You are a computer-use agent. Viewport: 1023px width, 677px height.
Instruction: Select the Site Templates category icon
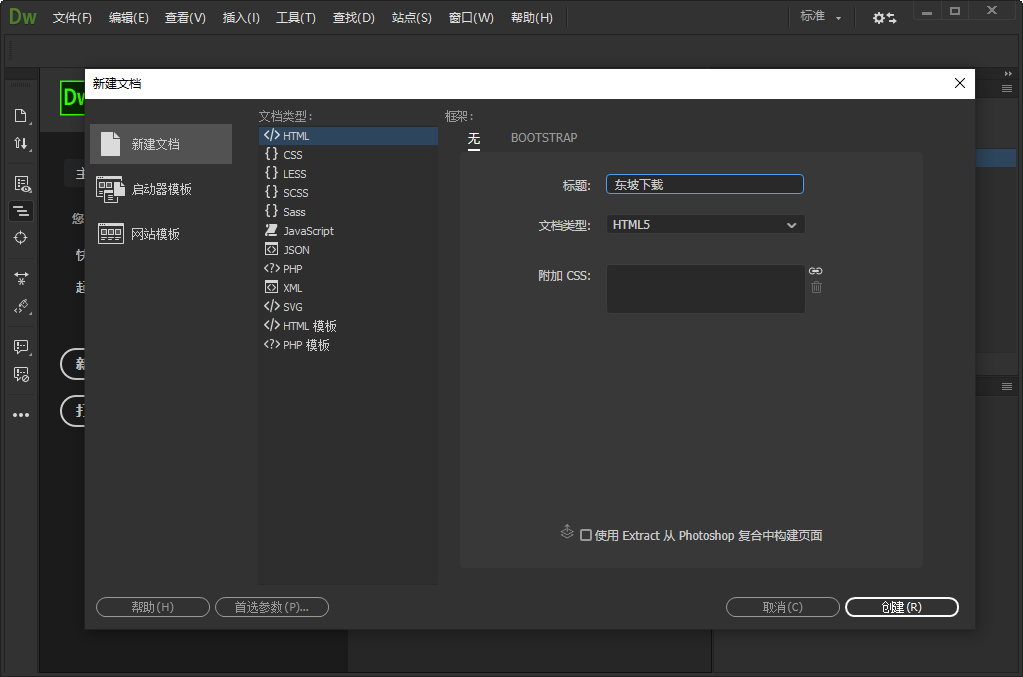(x=110, y=234)
